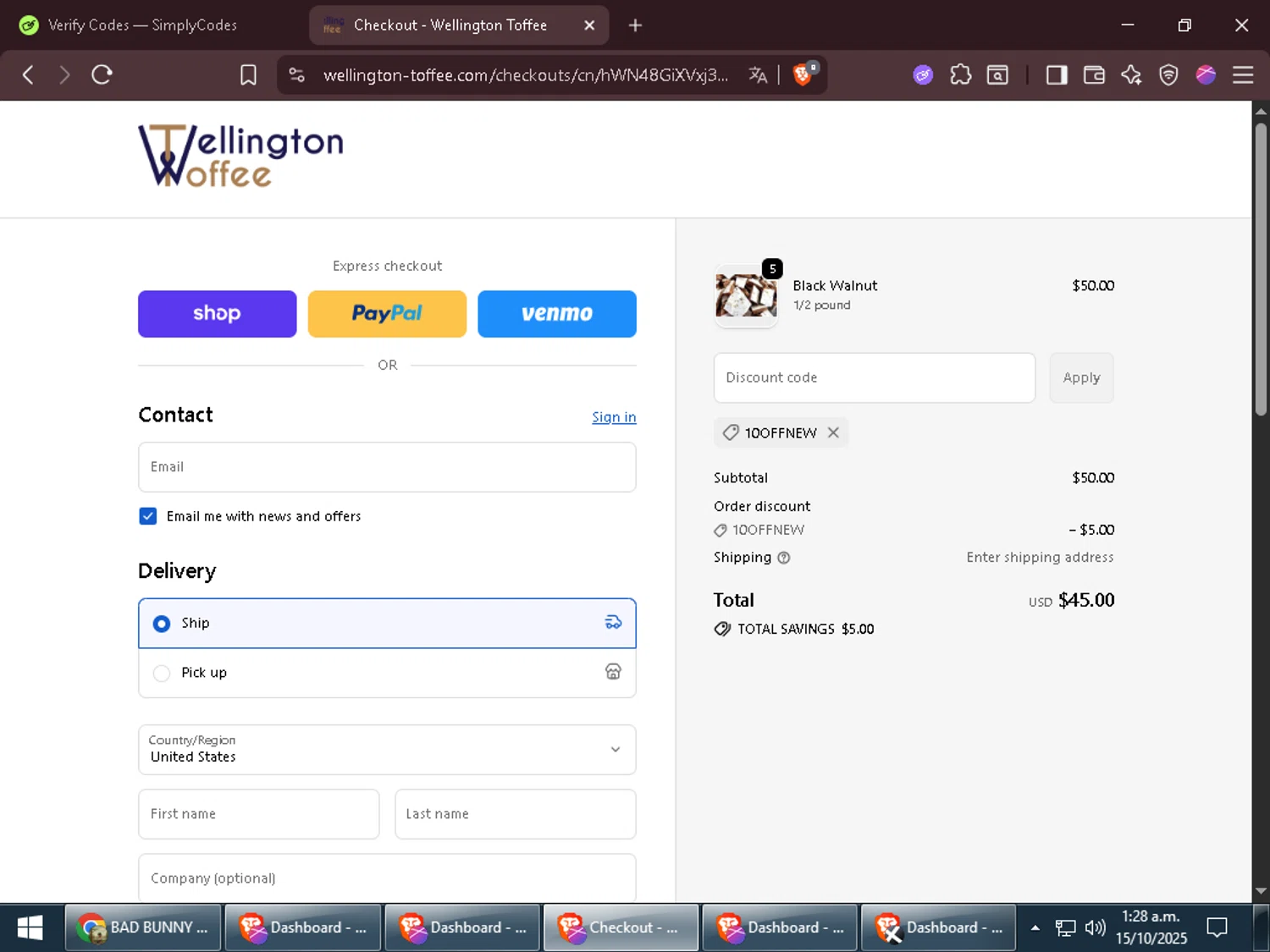Open BAD BUNNY Chrome taskbar window
The height and width of the screenshot is (952, 1270).
[x=143, y=927]
